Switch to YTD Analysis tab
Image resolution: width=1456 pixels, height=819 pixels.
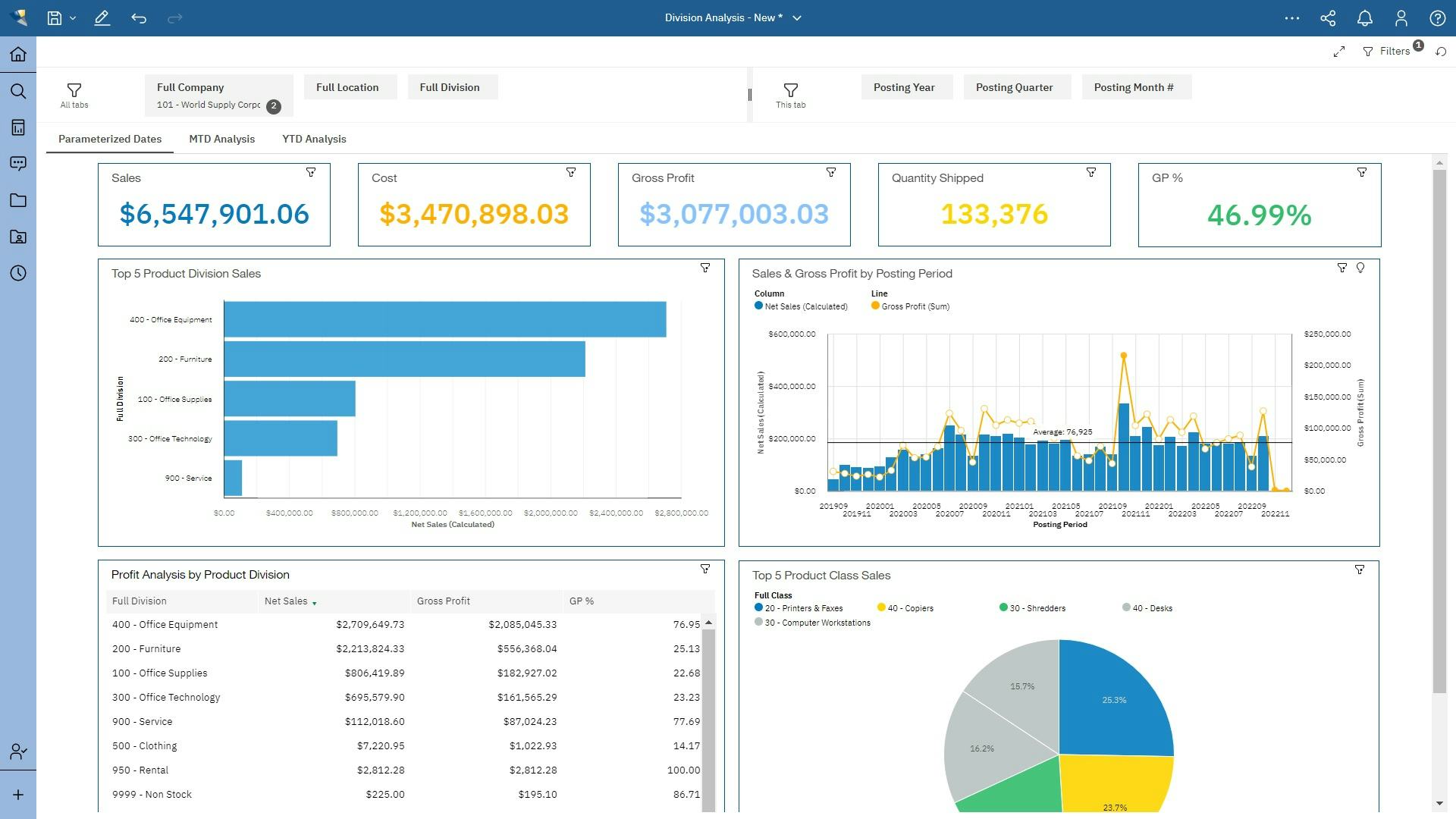(x=313, y=139)
